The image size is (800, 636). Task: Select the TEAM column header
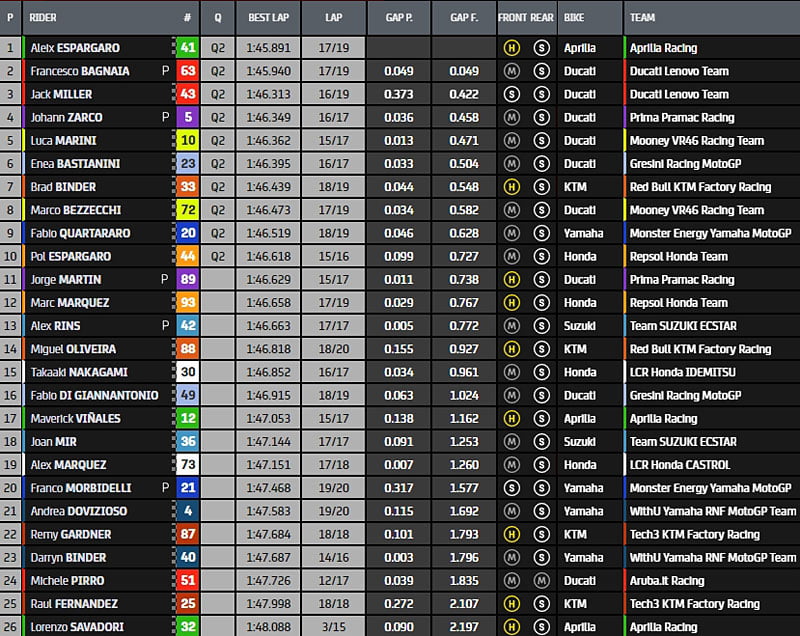(x=644, y=18)
